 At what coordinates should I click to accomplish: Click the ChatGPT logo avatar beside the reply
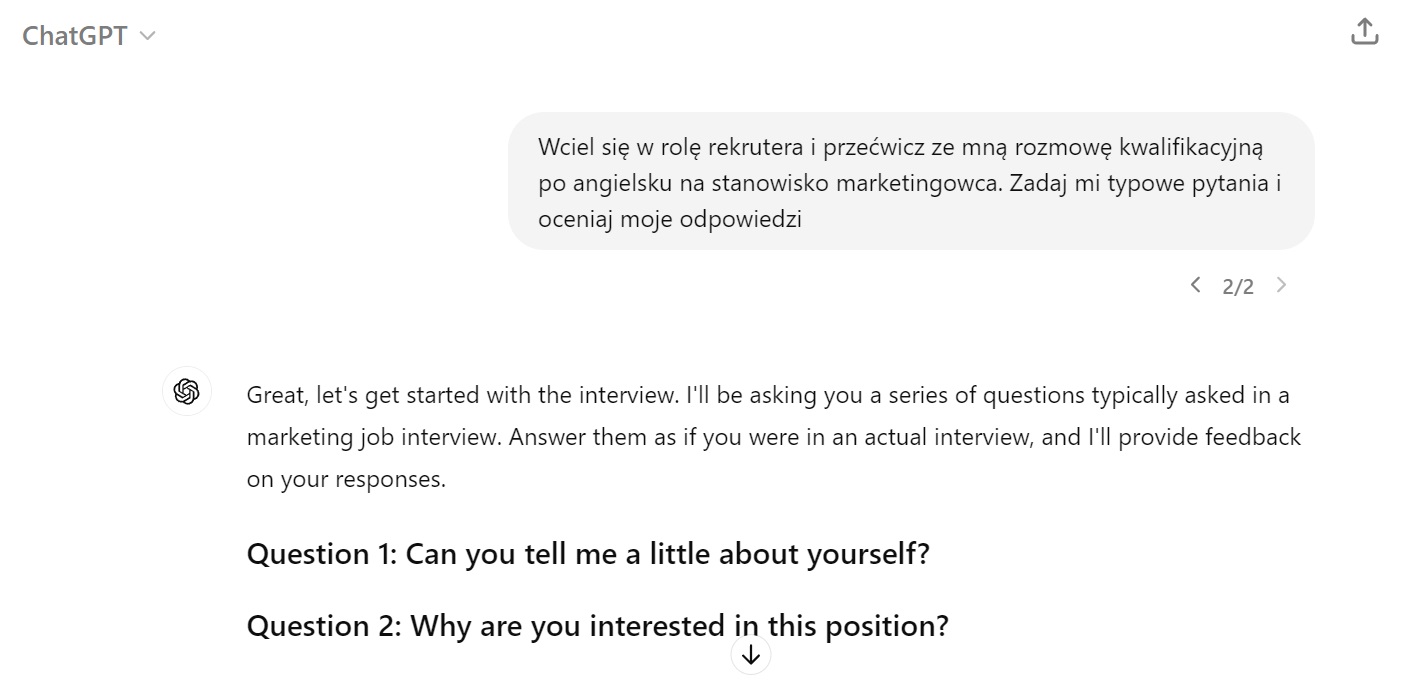[187, 391]
